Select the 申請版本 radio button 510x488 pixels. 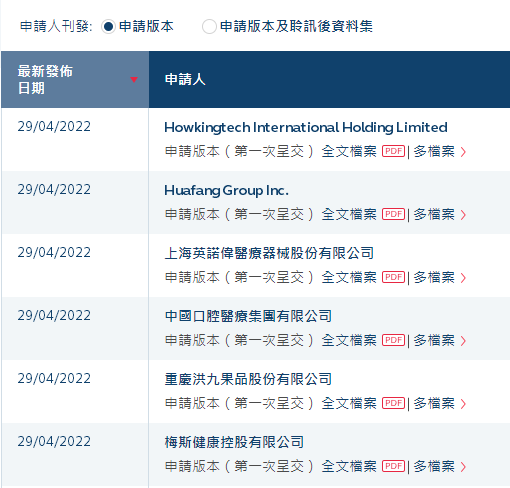click(x=108, y=27)
